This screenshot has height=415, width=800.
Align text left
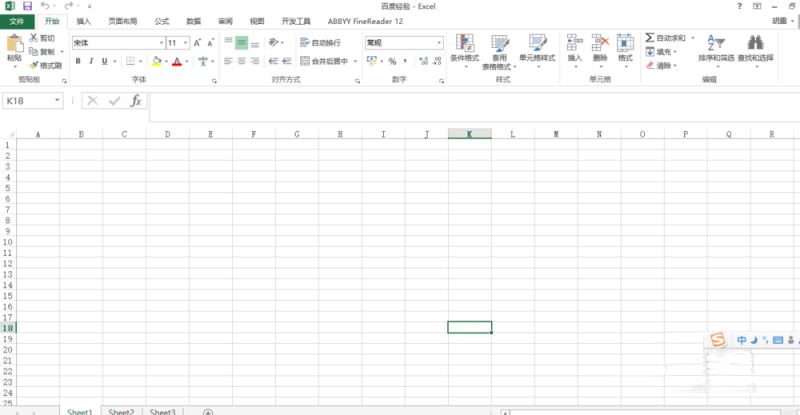click(228, 61)
